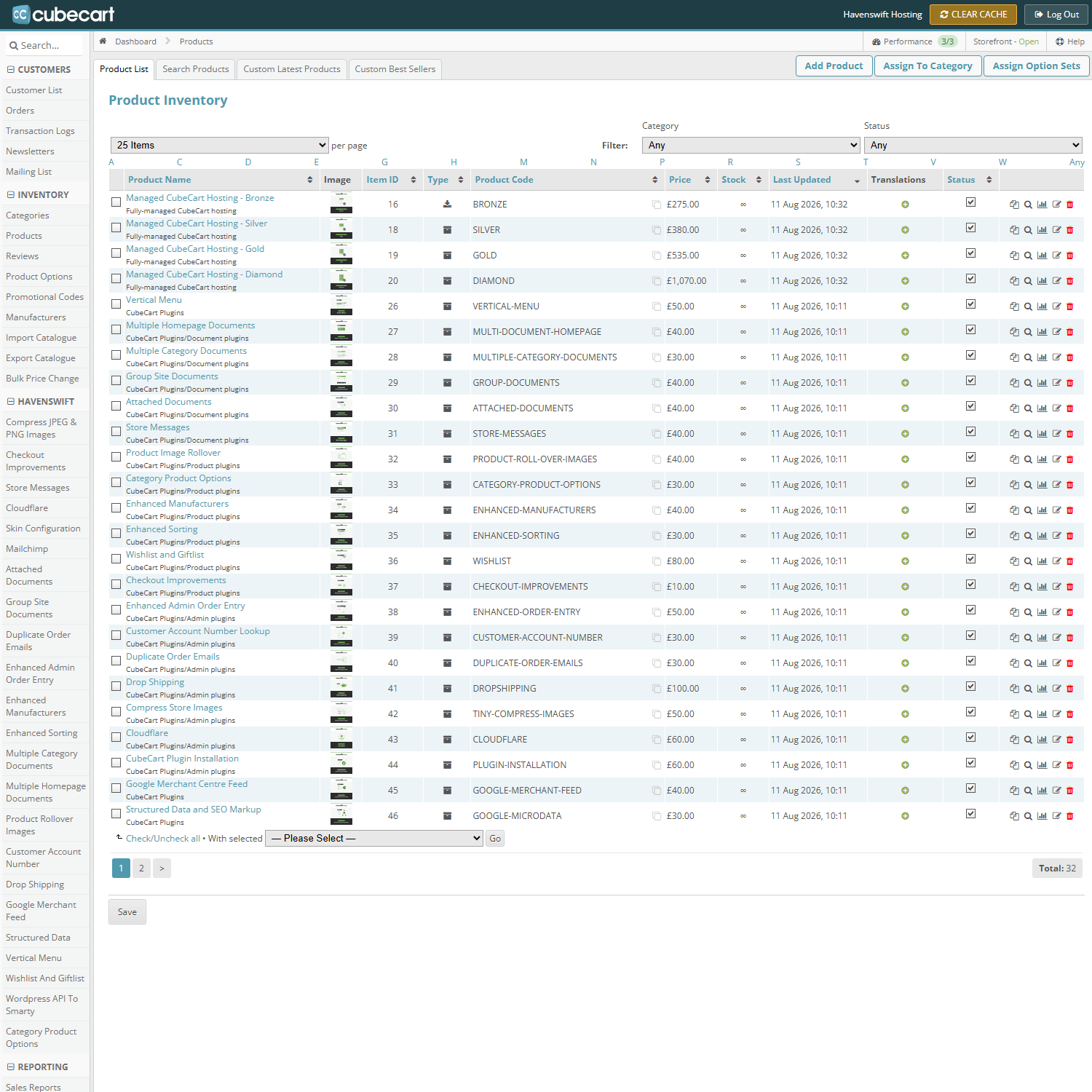Add translation for ATTACHED-DOCUMENTS product
Screen dimensions: 1092x1092
point(905,408)
